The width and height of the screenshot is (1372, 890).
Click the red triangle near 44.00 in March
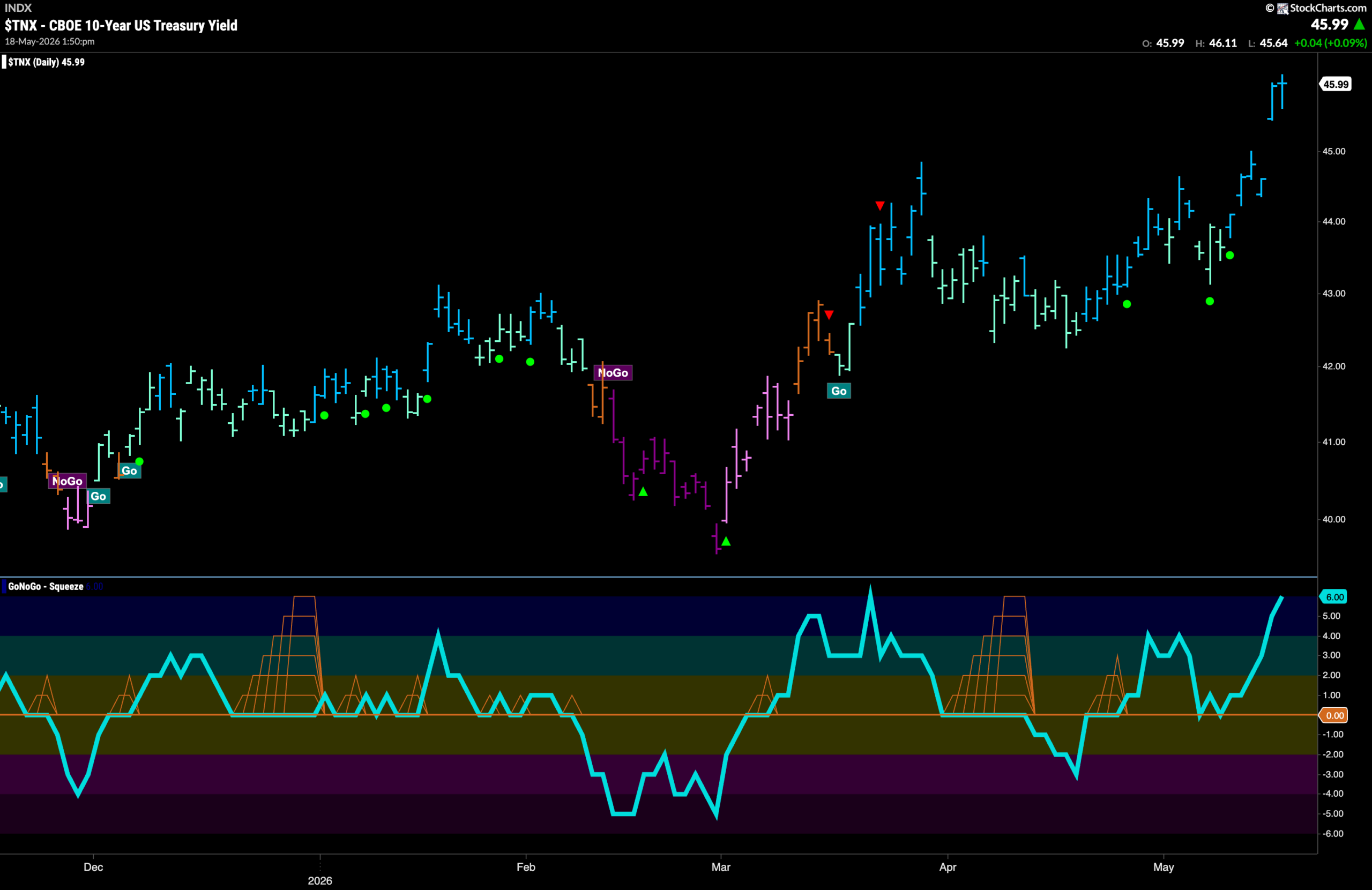pos(879,205)
